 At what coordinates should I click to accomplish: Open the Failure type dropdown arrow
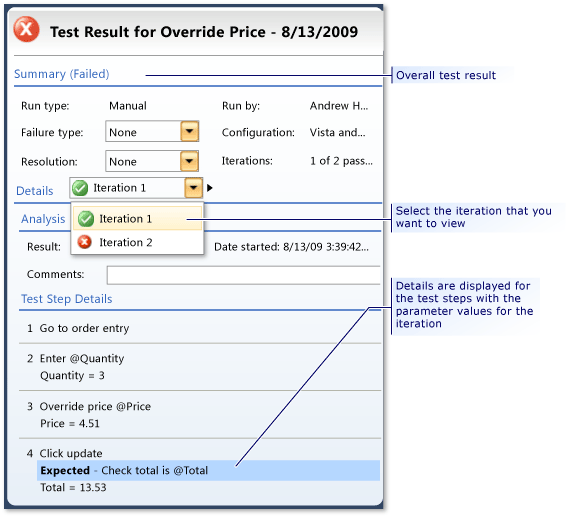[190, 131]
